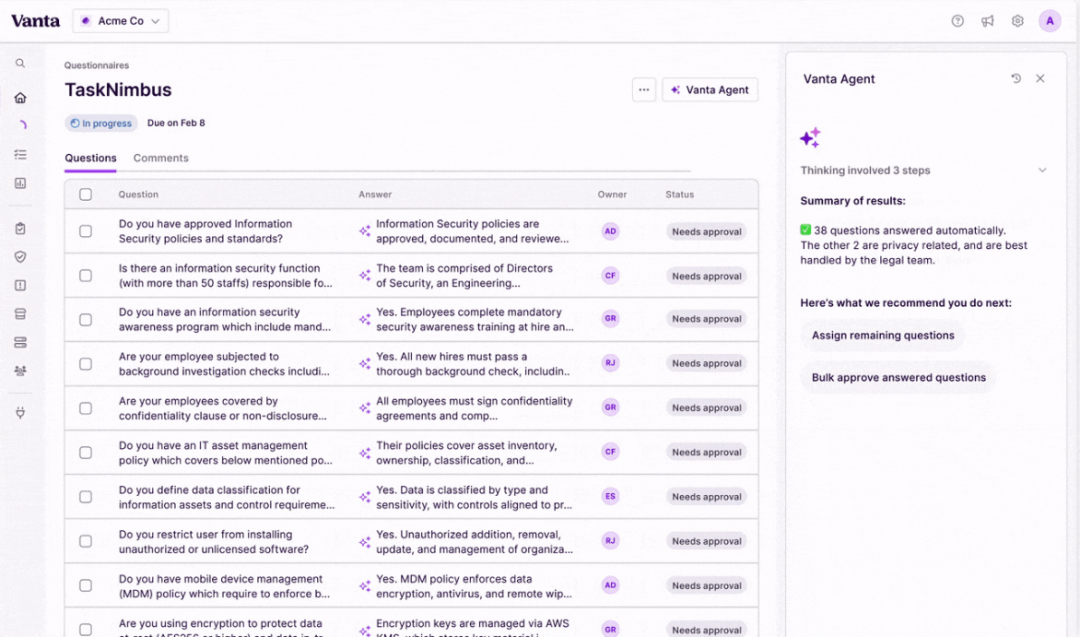The image size is (1080, 637).
Task: Switch to the Comments tab
Action: pyautogui.click(x=161, y=158)
